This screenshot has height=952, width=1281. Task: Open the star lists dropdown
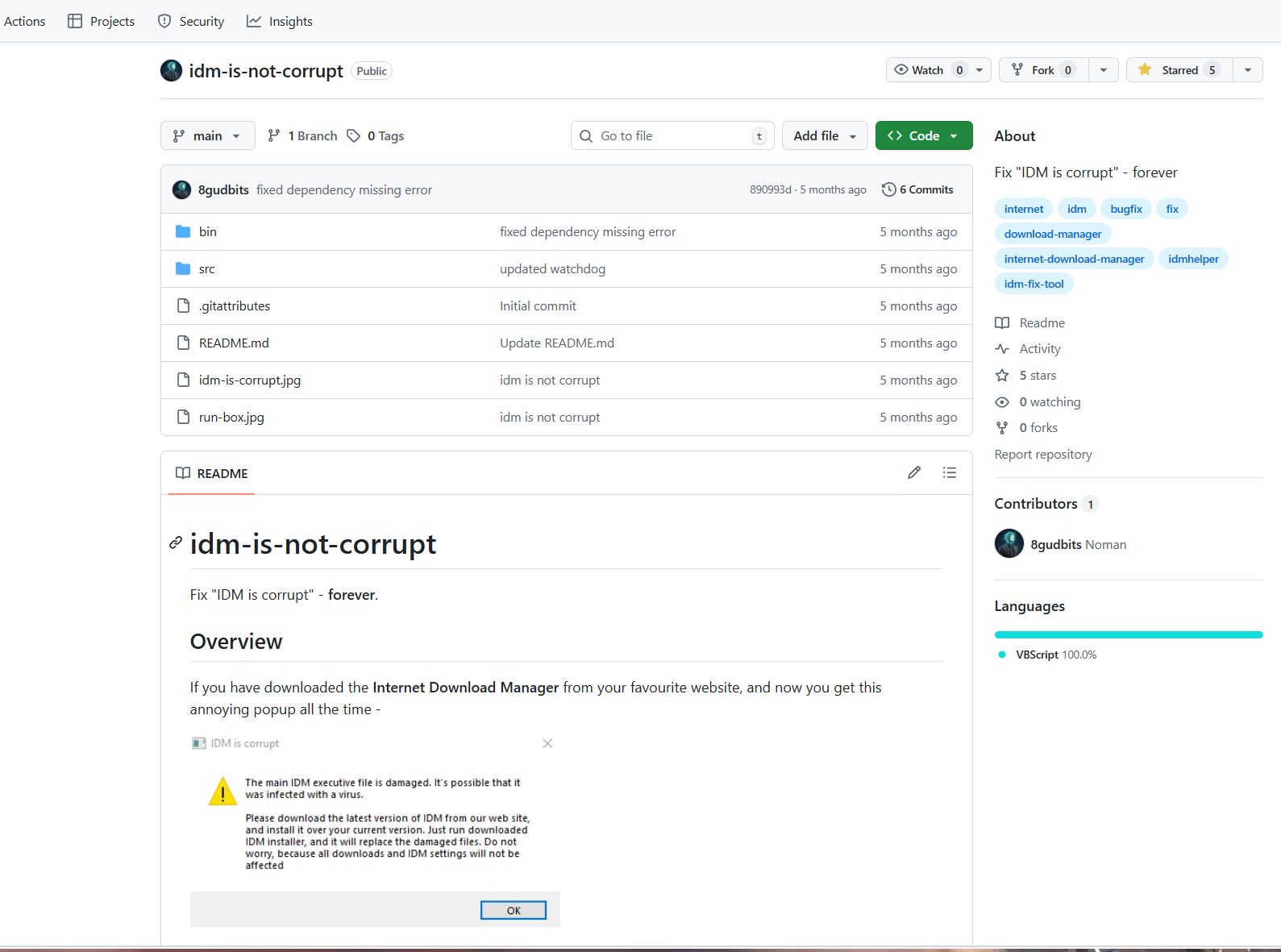click(x=1248, y=70)
